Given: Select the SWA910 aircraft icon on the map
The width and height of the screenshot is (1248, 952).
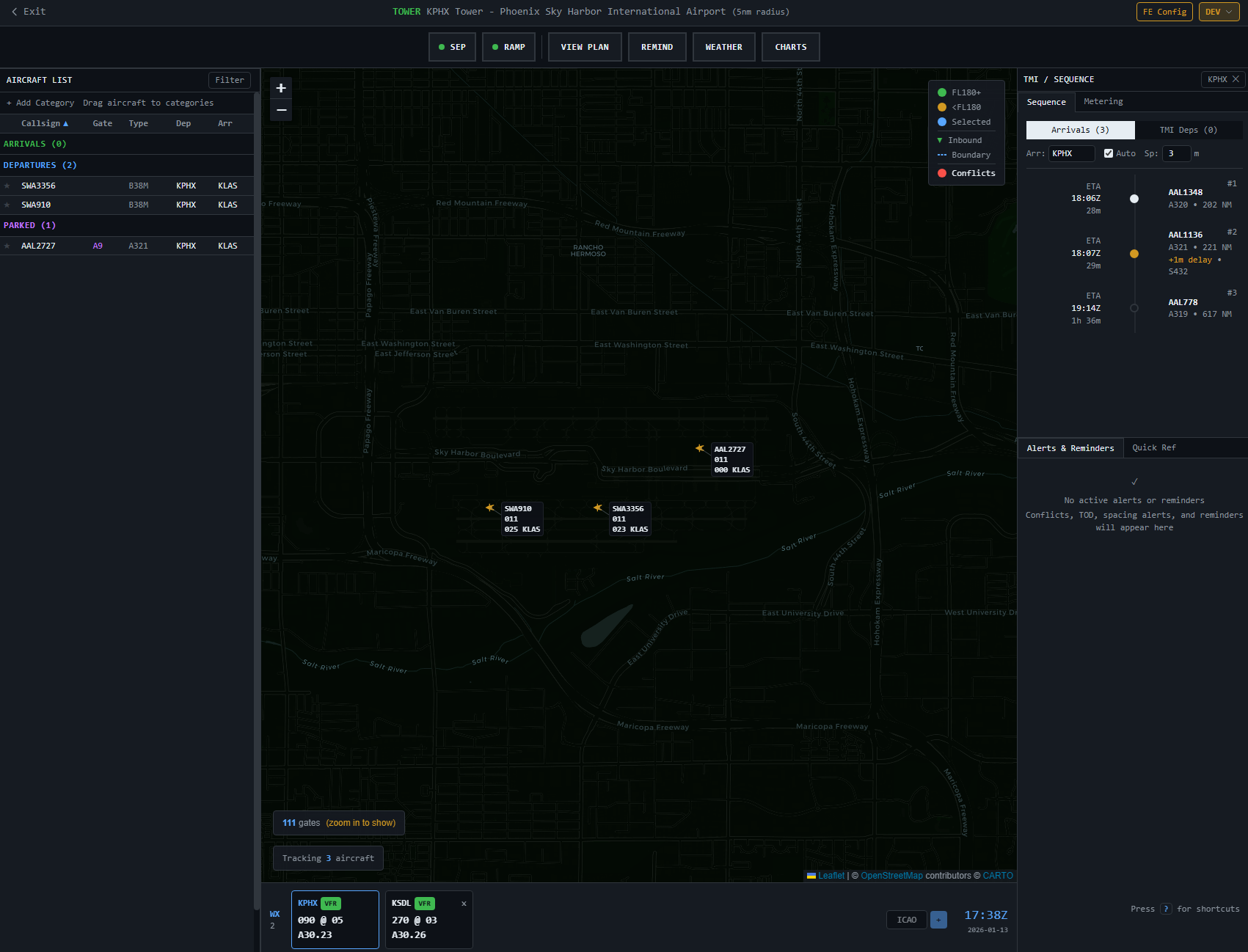Looking at the screenshot, I should pos(489,508).
